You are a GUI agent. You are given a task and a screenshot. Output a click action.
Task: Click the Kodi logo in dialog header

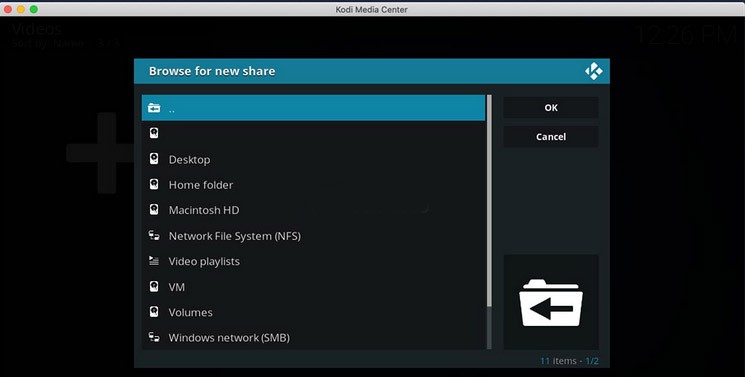[593, 71]
